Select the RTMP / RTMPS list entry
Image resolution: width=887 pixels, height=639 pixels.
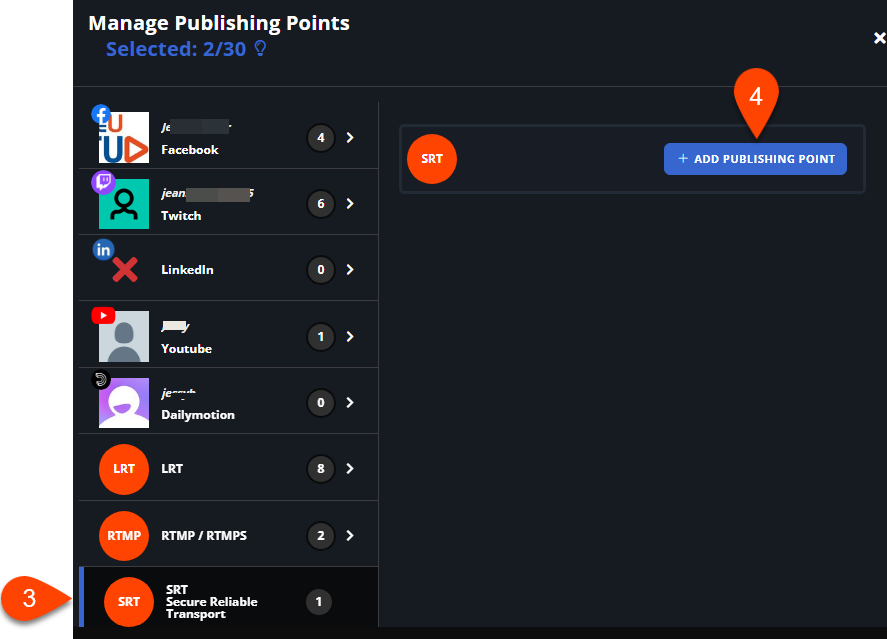click(x=204, y=536)
